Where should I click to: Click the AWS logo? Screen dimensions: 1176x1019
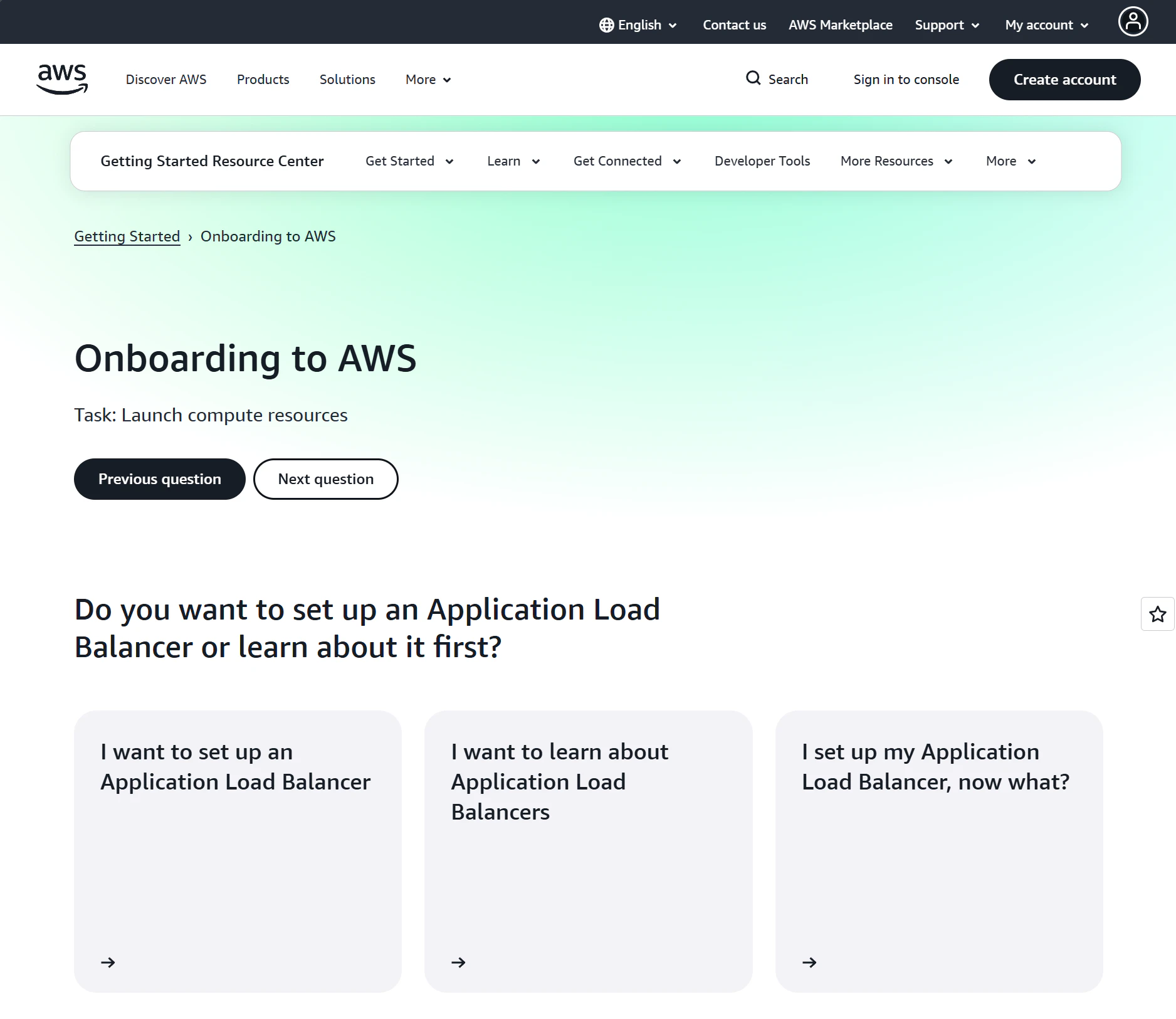62,80
